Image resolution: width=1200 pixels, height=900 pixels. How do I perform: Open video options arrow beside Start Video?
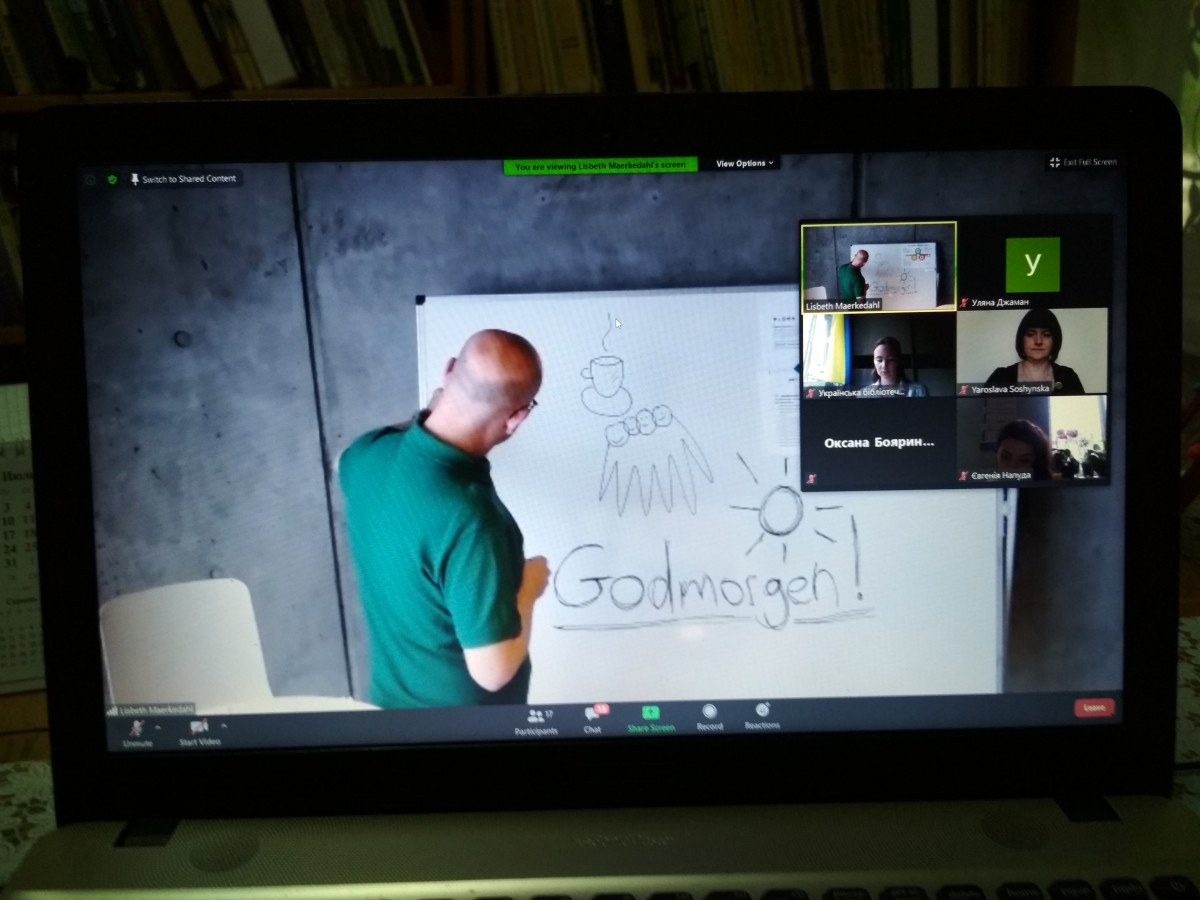(224, 725)
